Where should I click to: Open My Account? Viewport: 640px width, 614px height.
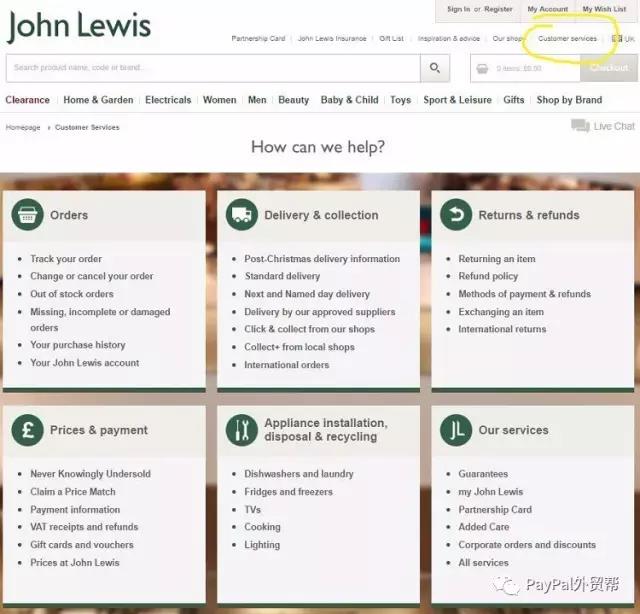click(548, 9)
